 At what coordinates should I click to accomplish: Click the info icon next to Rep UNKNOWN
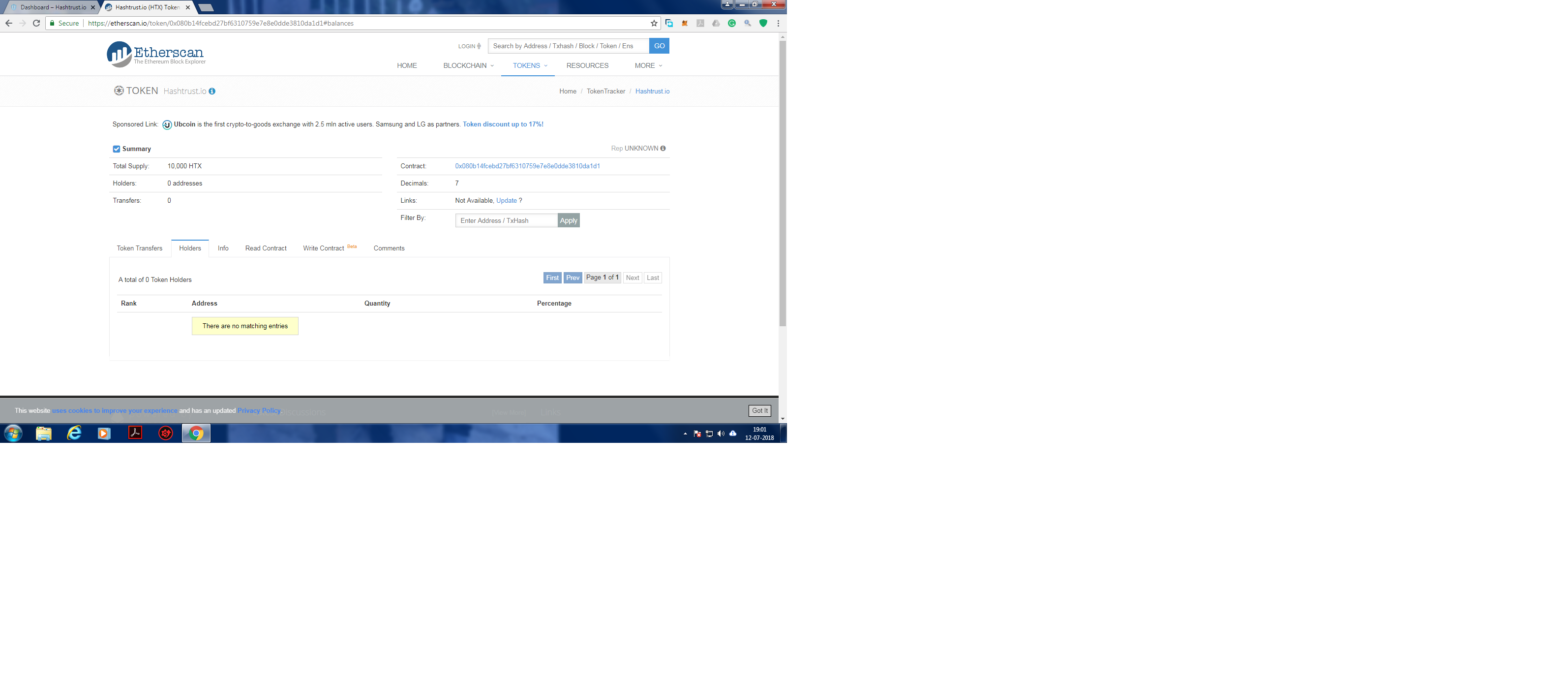coord(663,149)
